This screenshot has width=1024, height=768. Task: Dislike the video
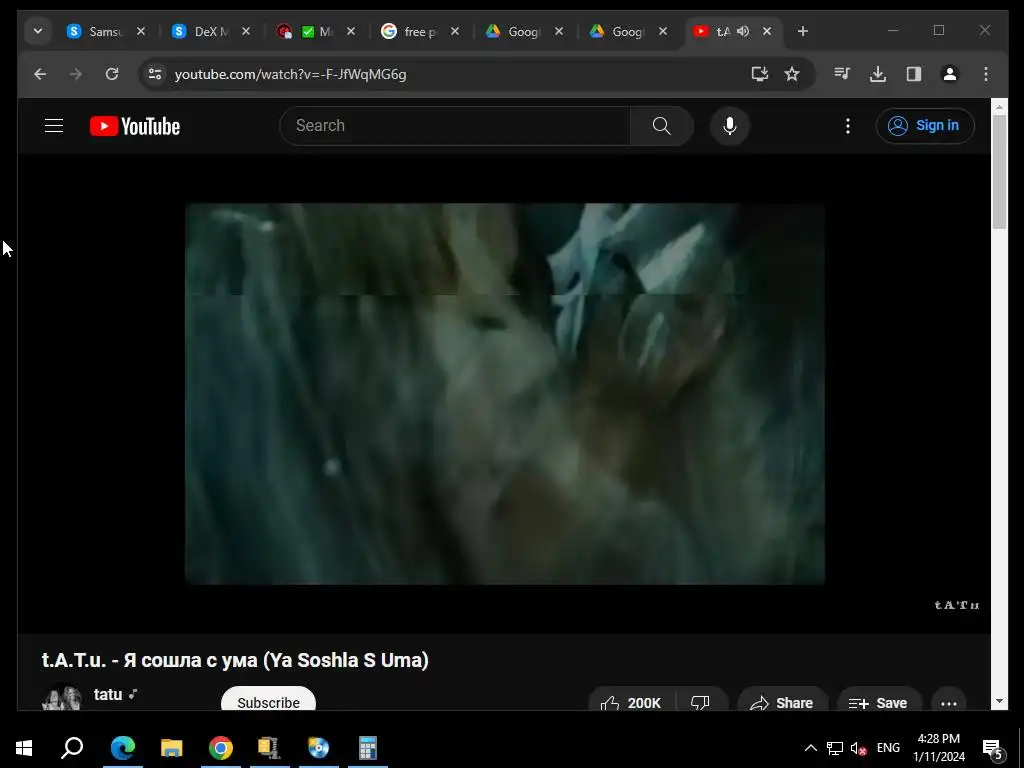point(701,700)
